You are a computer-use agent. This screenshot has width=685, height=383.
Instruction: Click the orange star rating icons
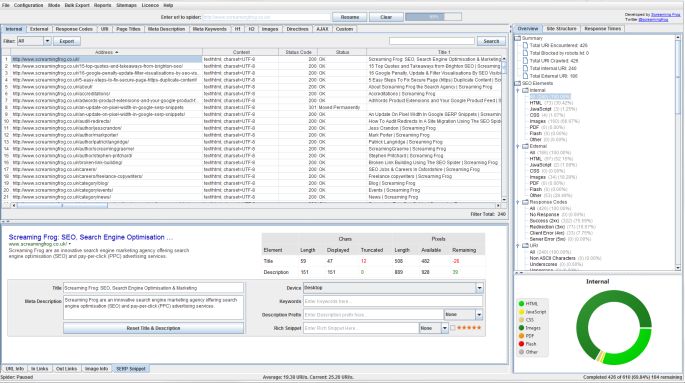point(469,328)
